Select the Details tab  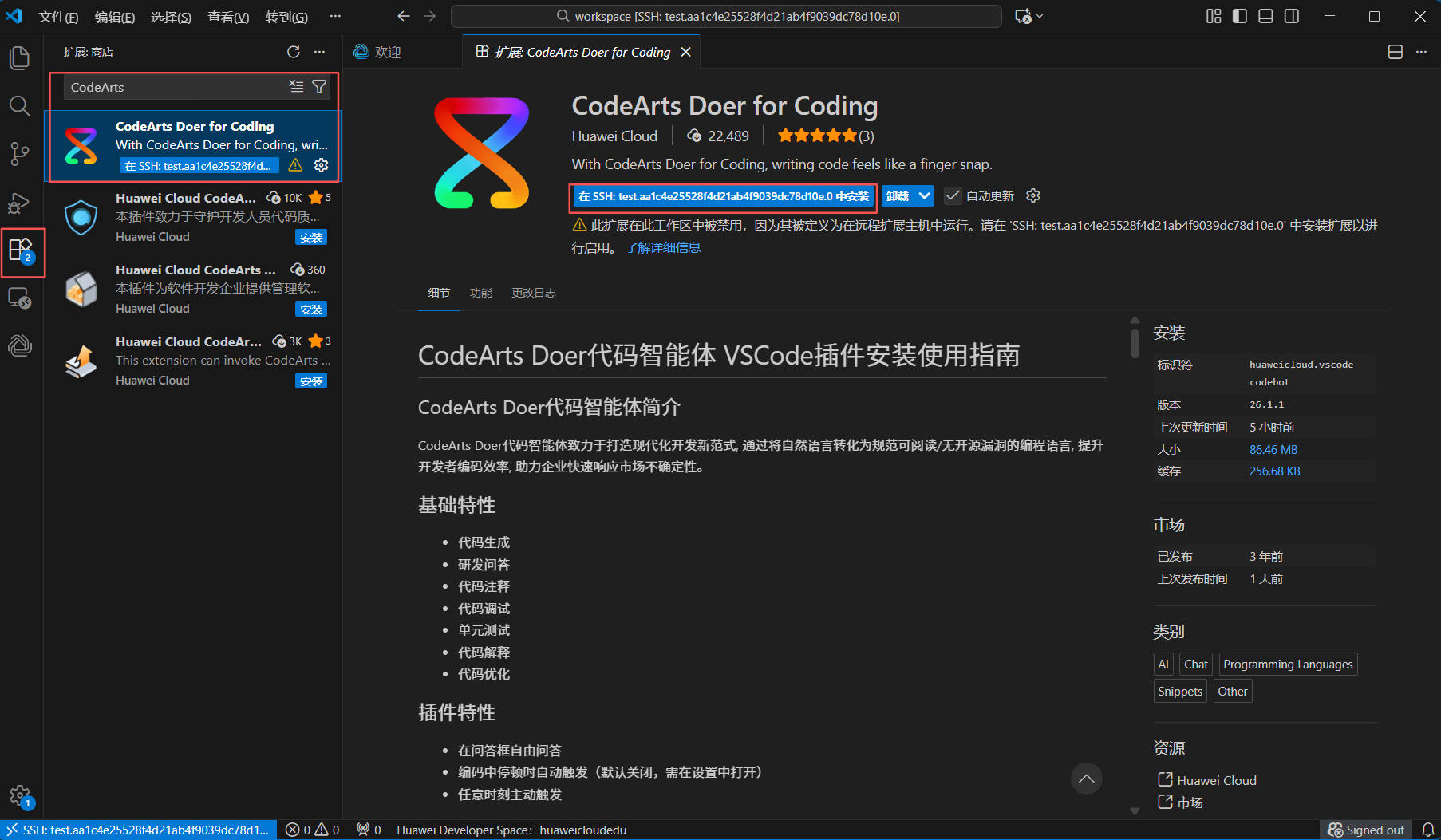tap(439, 293)
